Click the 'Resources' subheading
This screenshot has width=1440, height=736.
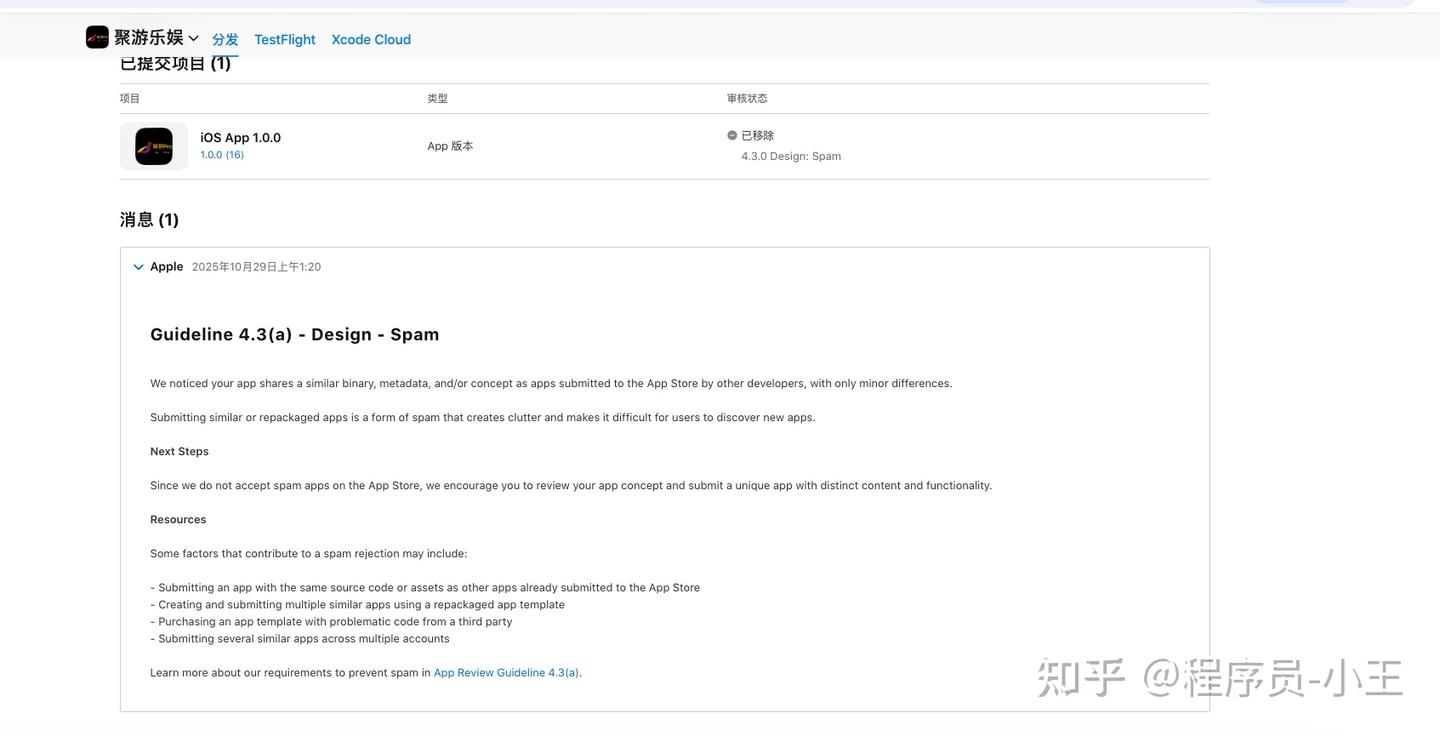[x=178, y=520]
